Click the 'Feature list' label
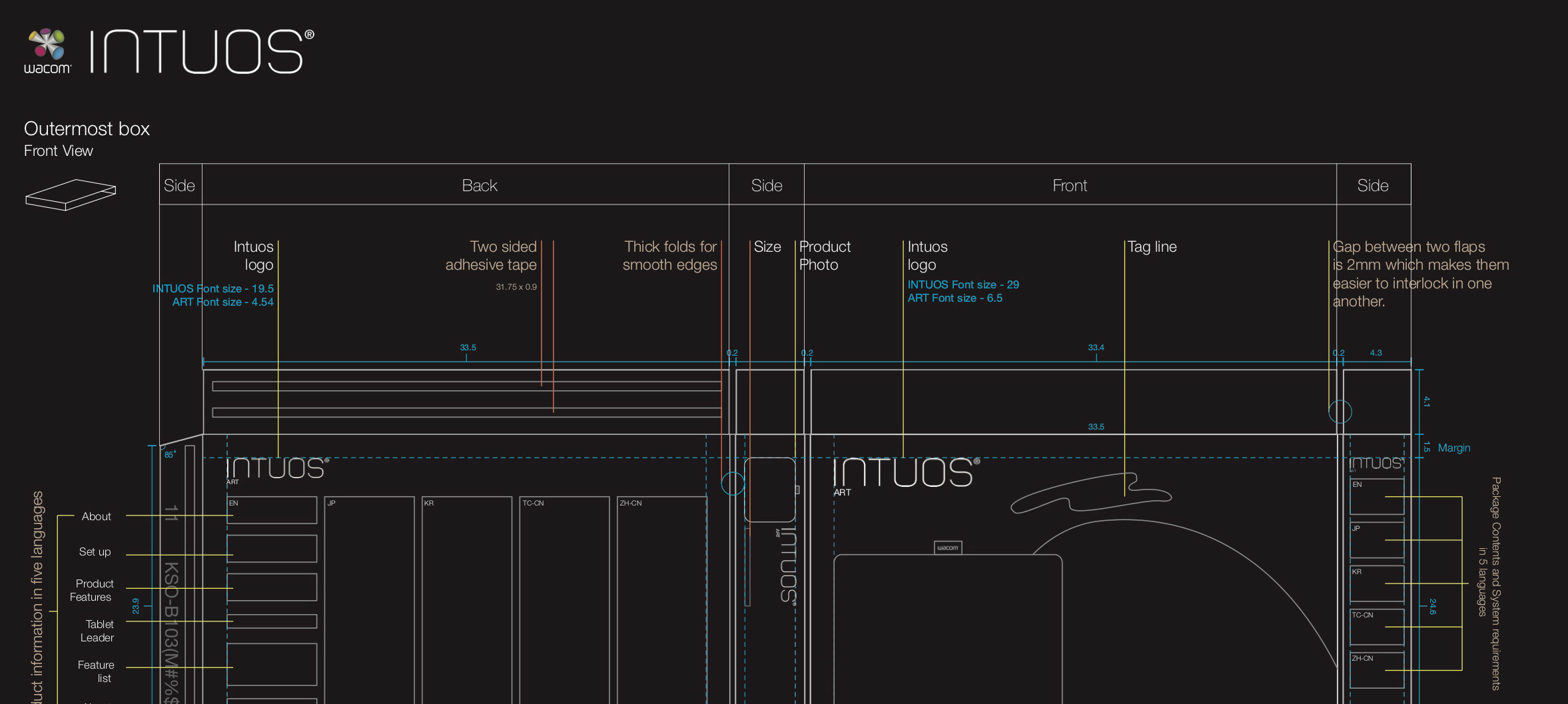 click(x=96, y=671)
